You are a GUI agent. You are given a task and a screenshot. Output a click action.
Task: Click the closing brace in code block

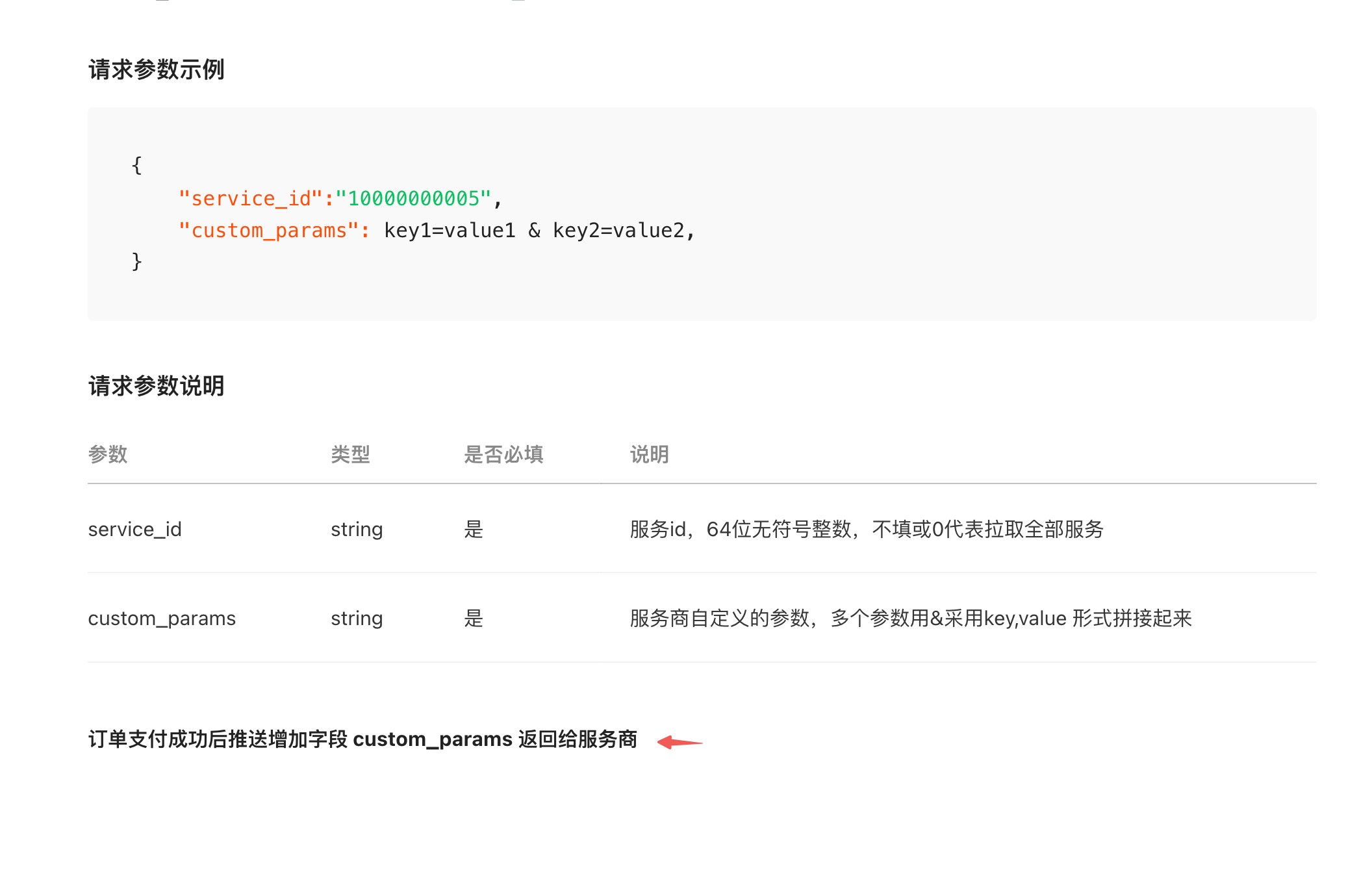[136, 261]
